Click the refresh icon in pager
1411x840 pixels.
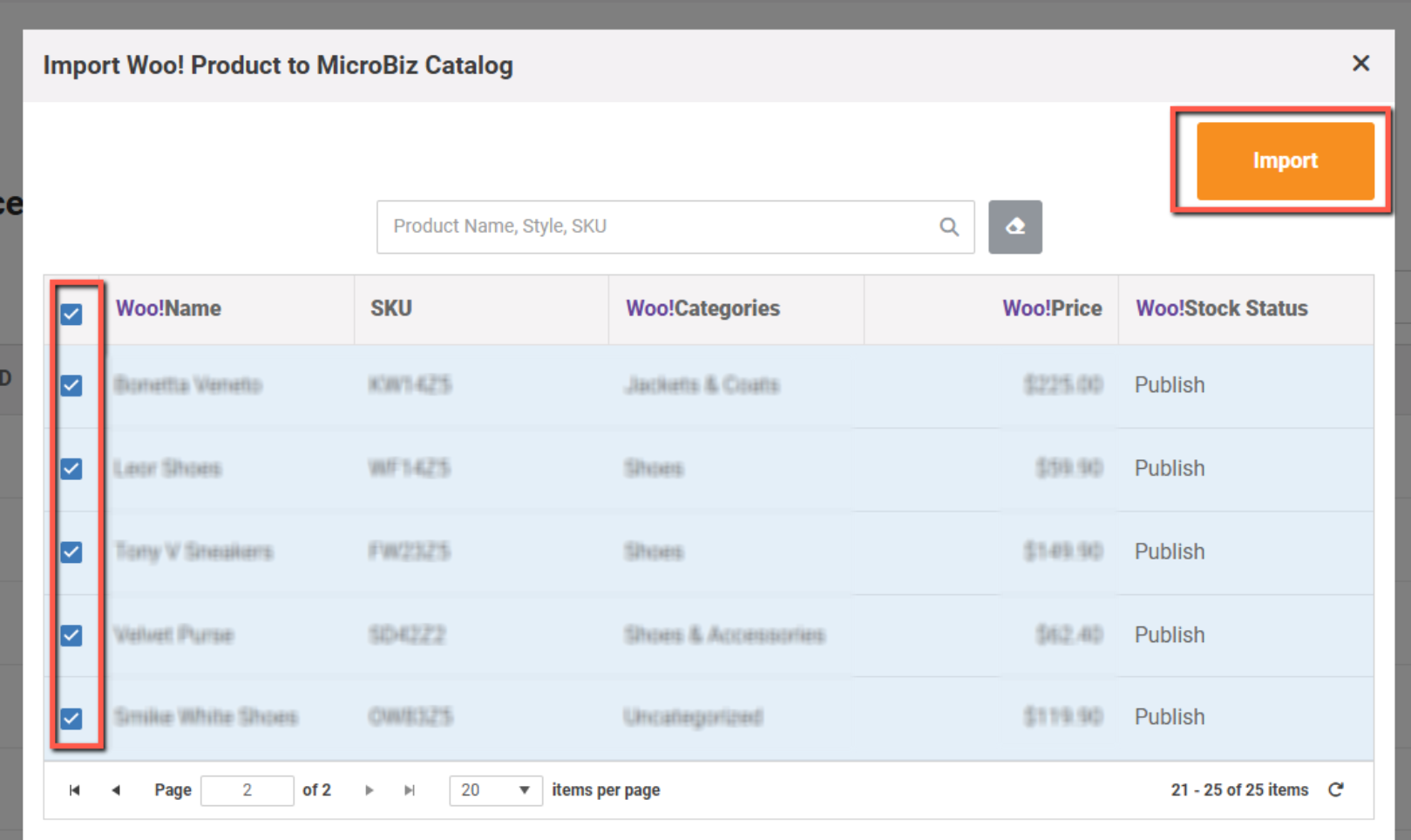1336,789
